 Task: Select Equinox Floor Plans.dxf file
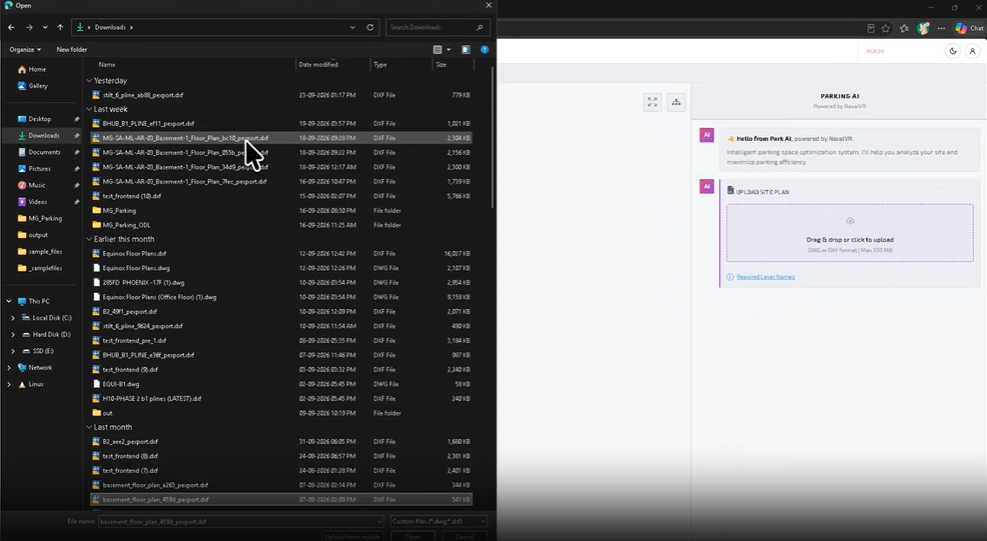281,254
